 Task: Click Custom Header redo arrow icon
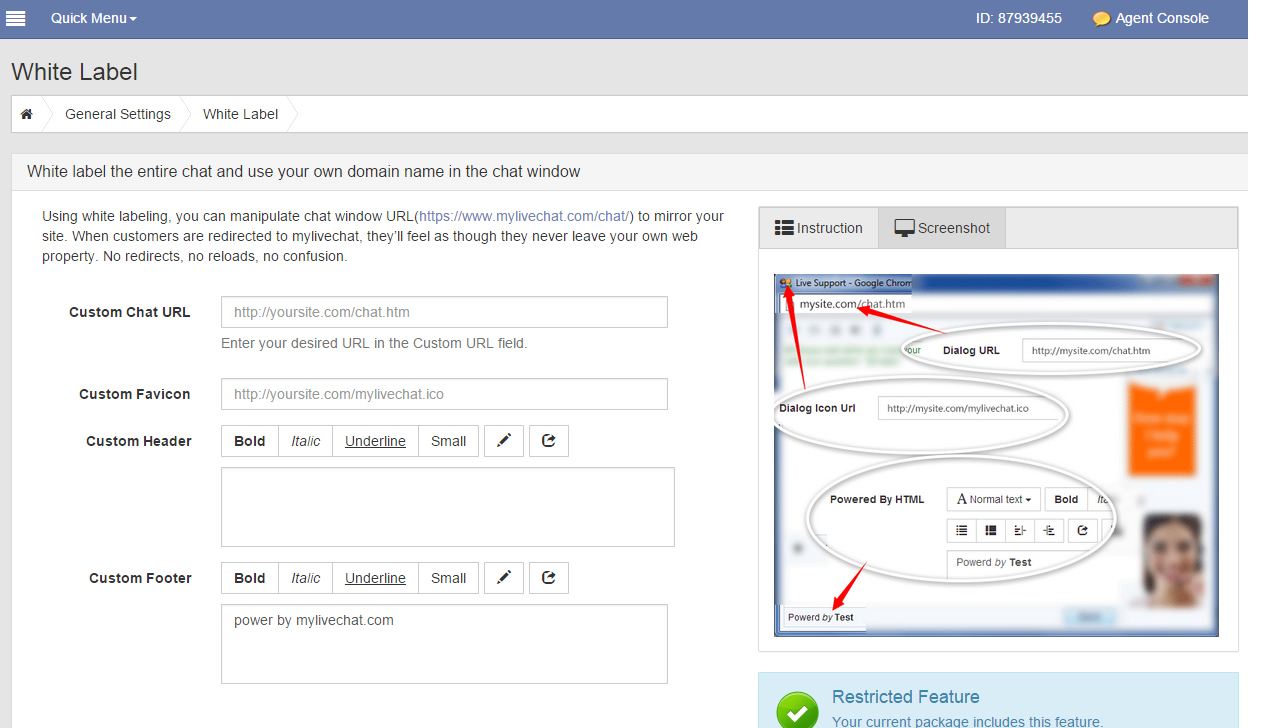tap(548, 441)
